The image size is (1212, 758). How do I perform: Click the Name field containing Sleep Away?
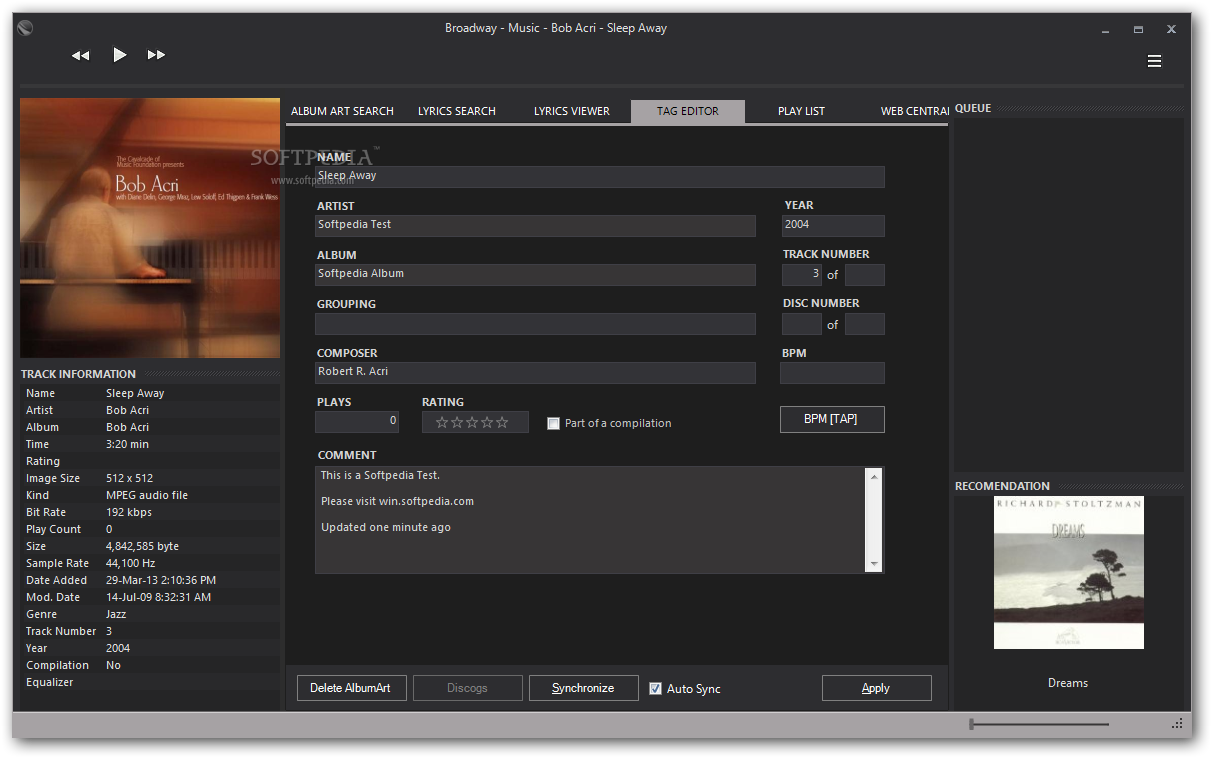pyautogui.click(x=600, y=176)
